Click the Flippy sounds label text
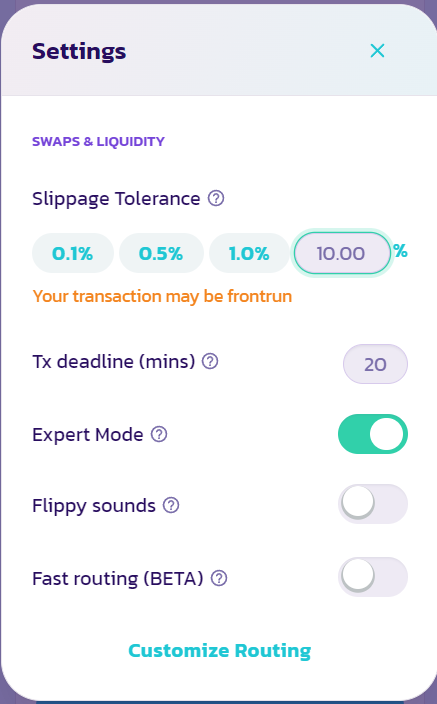 click(94, 506)
